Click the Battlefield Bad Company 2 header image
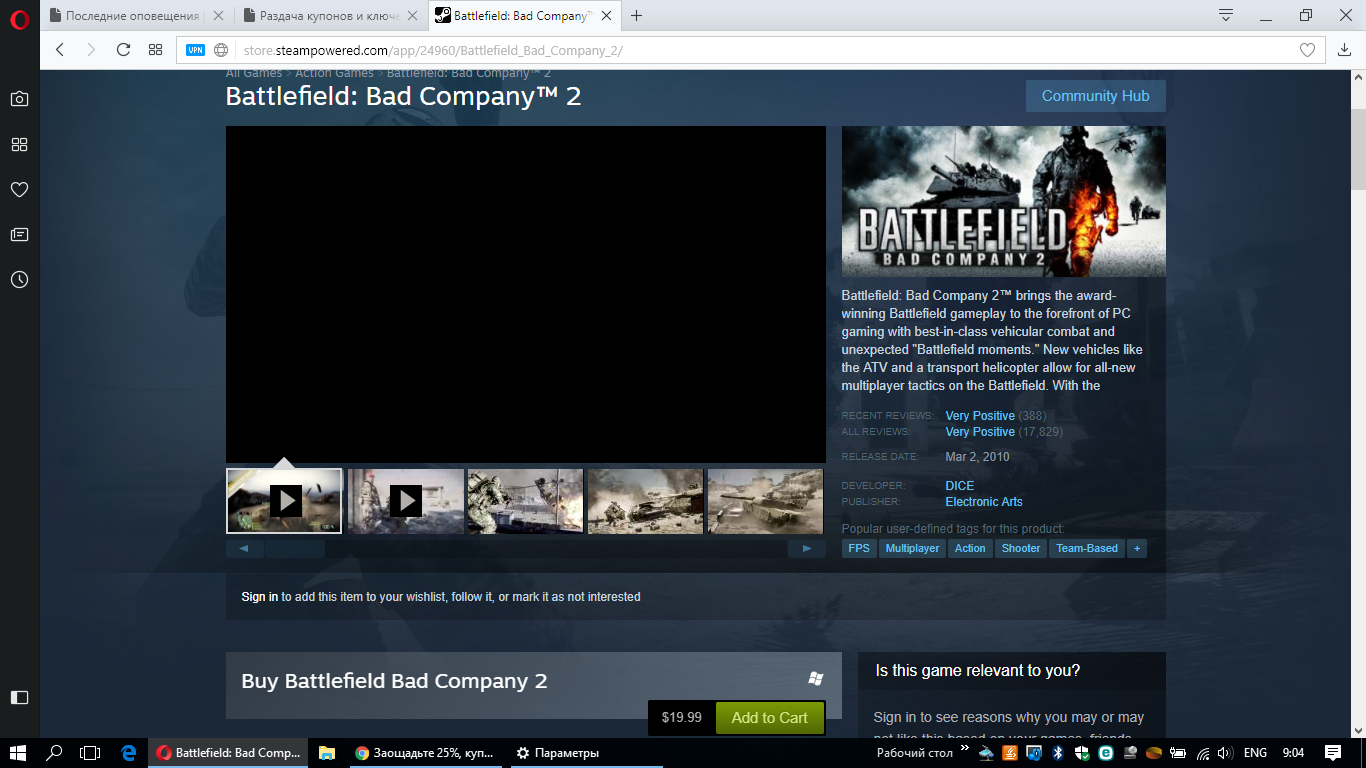Image resolution: width=1366 pixels, height=768 pixels. (x=1003, y=201)
